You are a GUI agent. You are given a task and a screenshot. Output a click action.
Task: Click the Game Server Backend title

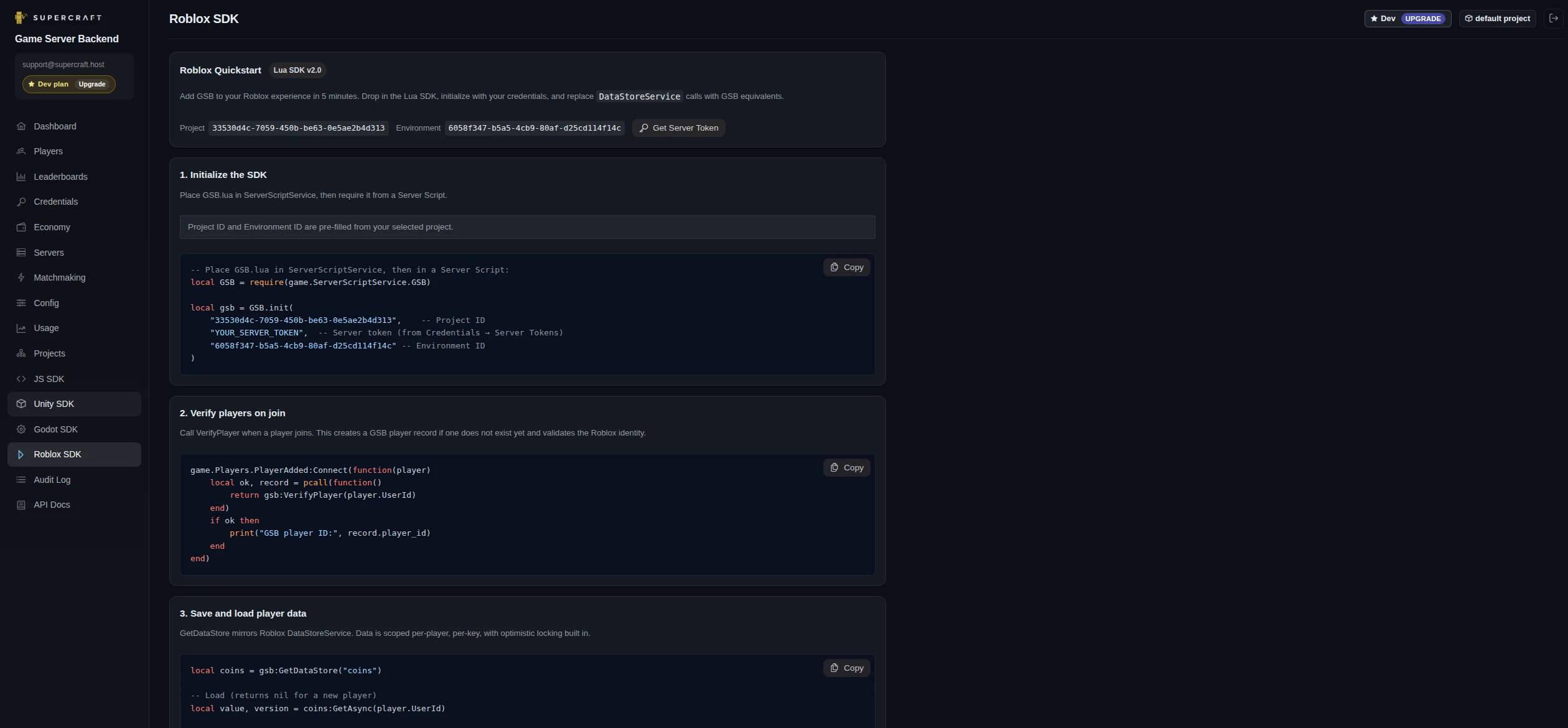[67, 39]
